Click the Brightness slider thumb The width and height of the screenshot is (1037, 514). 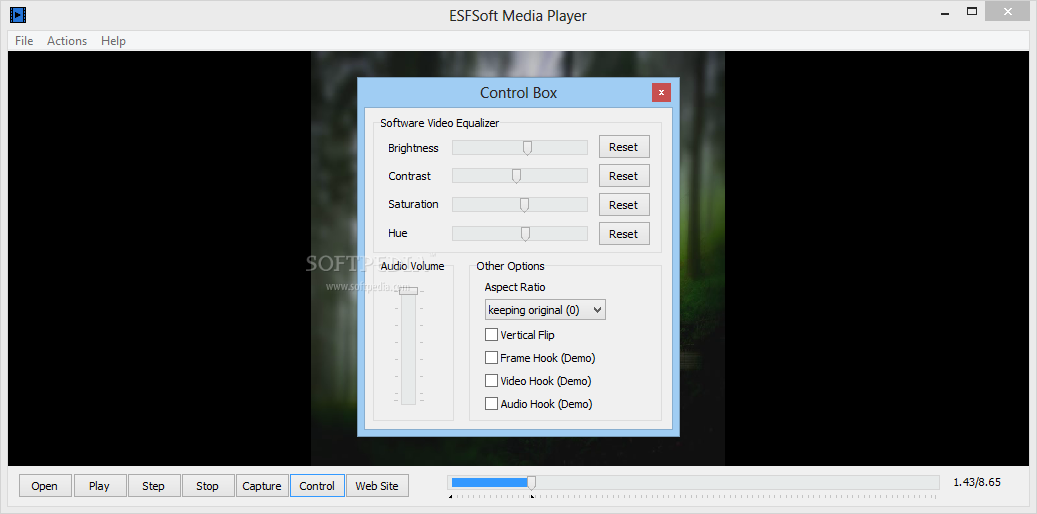coord(527,148)
